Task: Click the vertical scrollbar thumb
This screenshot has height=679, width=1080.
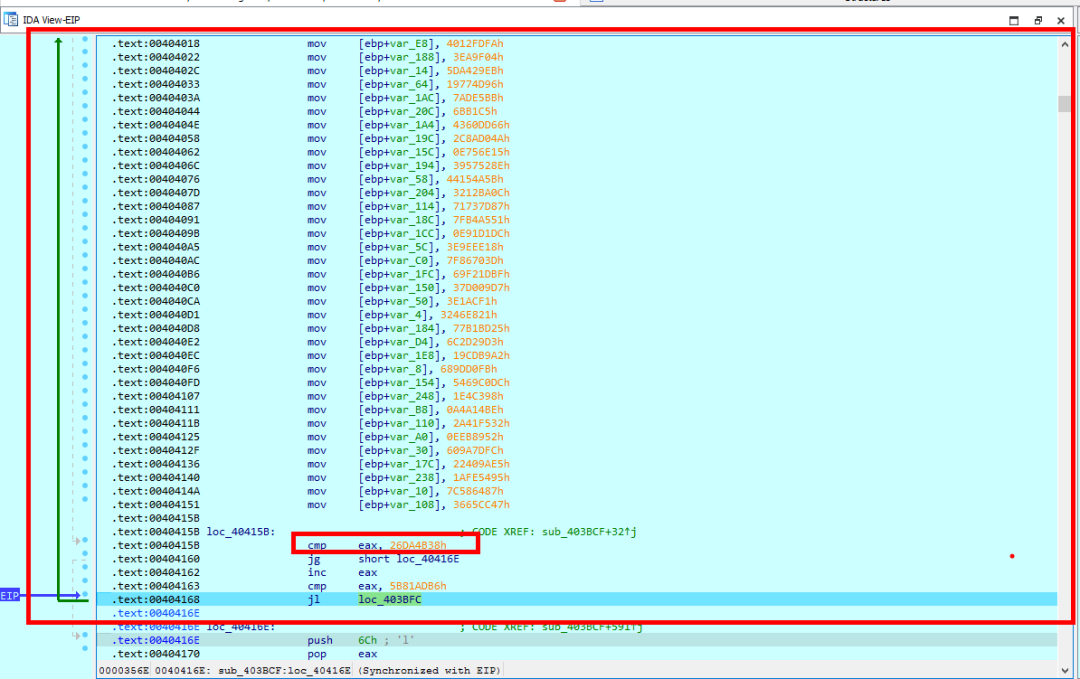Action: 1065,103
